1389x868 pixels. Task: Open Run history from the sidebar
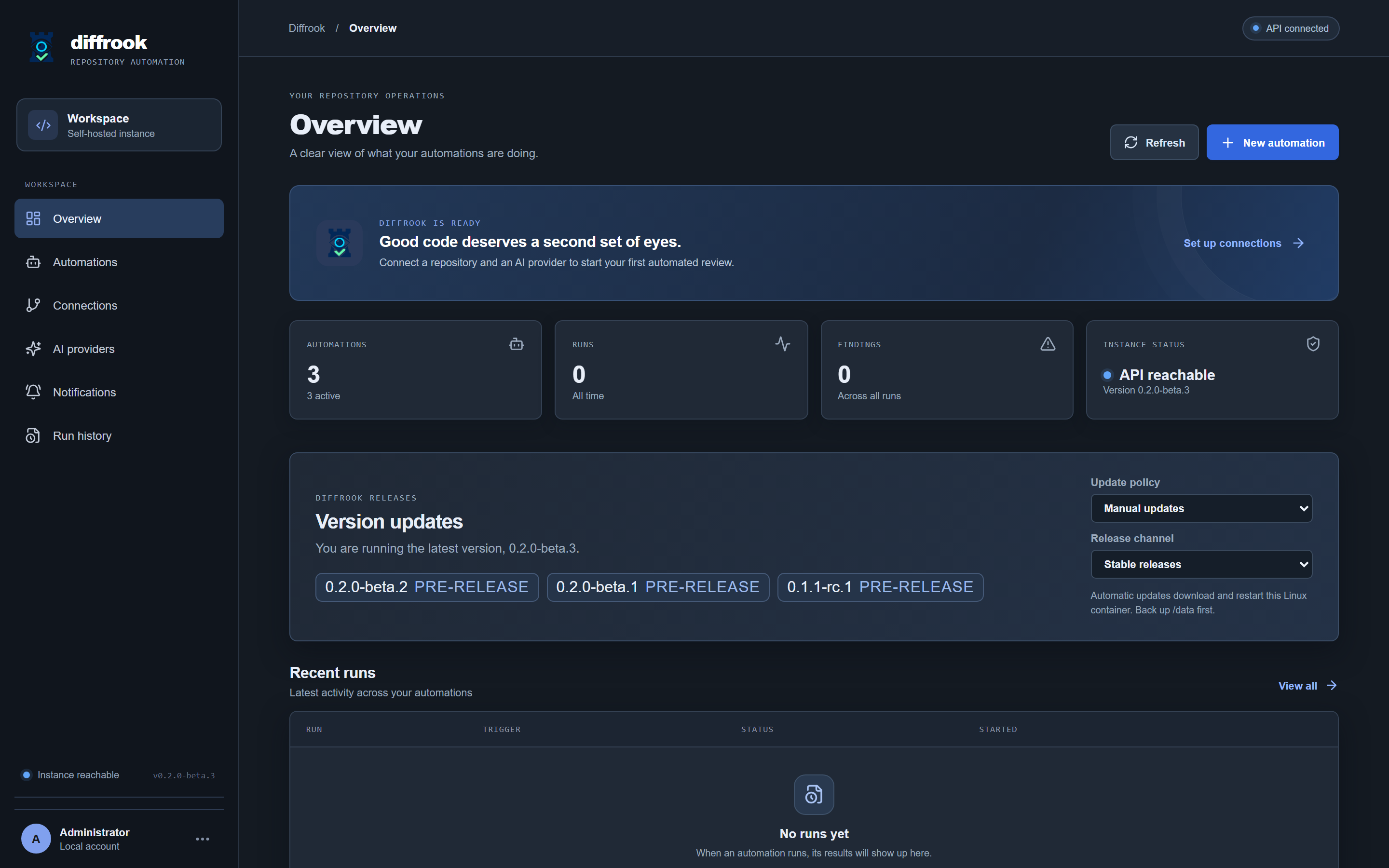[x=119, y=436]
